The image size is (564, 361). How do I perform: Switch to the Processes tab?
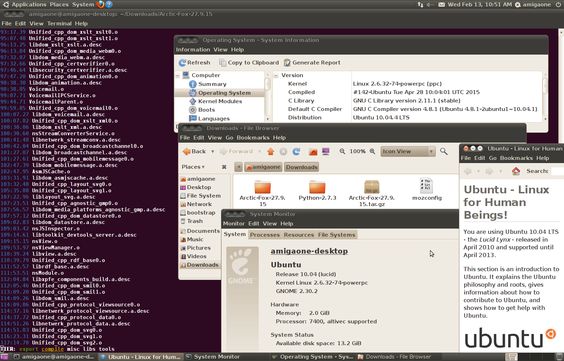coord(265,235)
